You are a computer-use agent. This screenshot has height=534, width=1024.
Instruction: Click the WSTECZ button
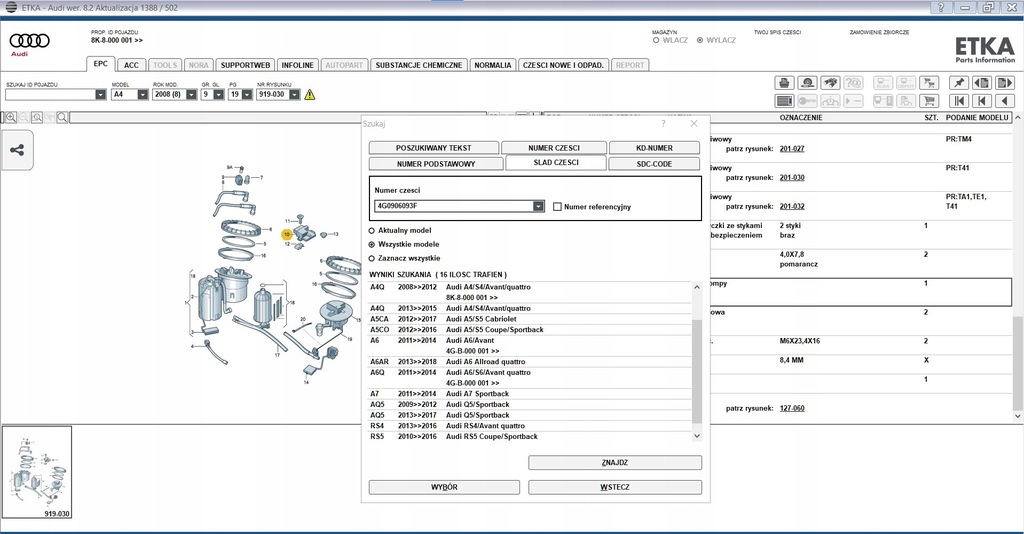tap(615, 487)
